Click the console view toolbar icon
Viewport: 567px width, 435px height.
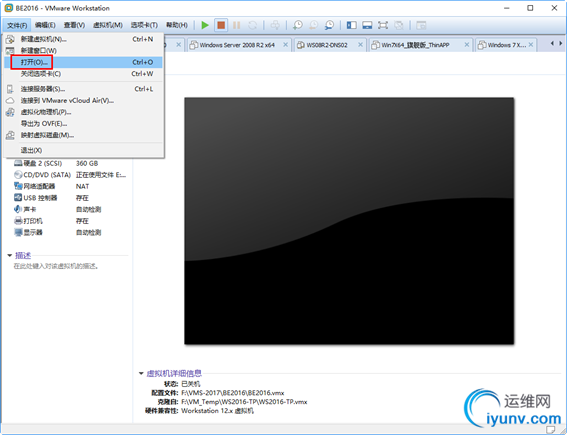click(x=421, y=25)
